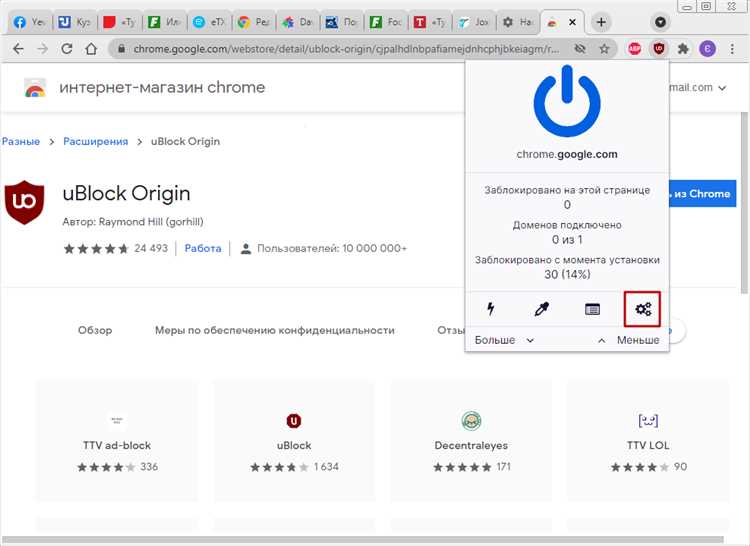
Task: Open uBlock zapper mode lightning icon
Action: point(490,309)
